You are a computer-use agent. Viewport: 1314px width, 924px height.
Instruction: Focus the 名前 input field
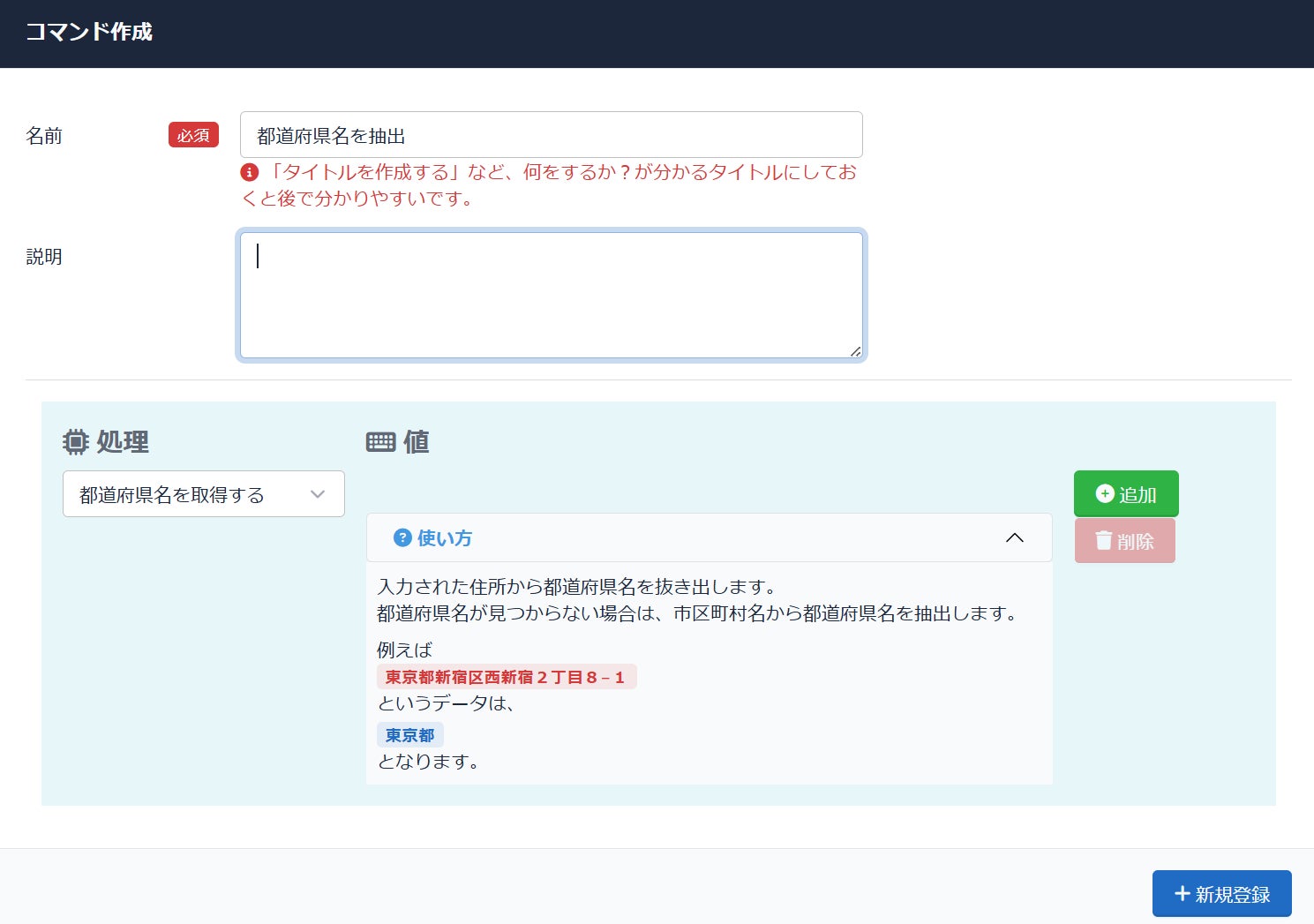coord(552,135)
